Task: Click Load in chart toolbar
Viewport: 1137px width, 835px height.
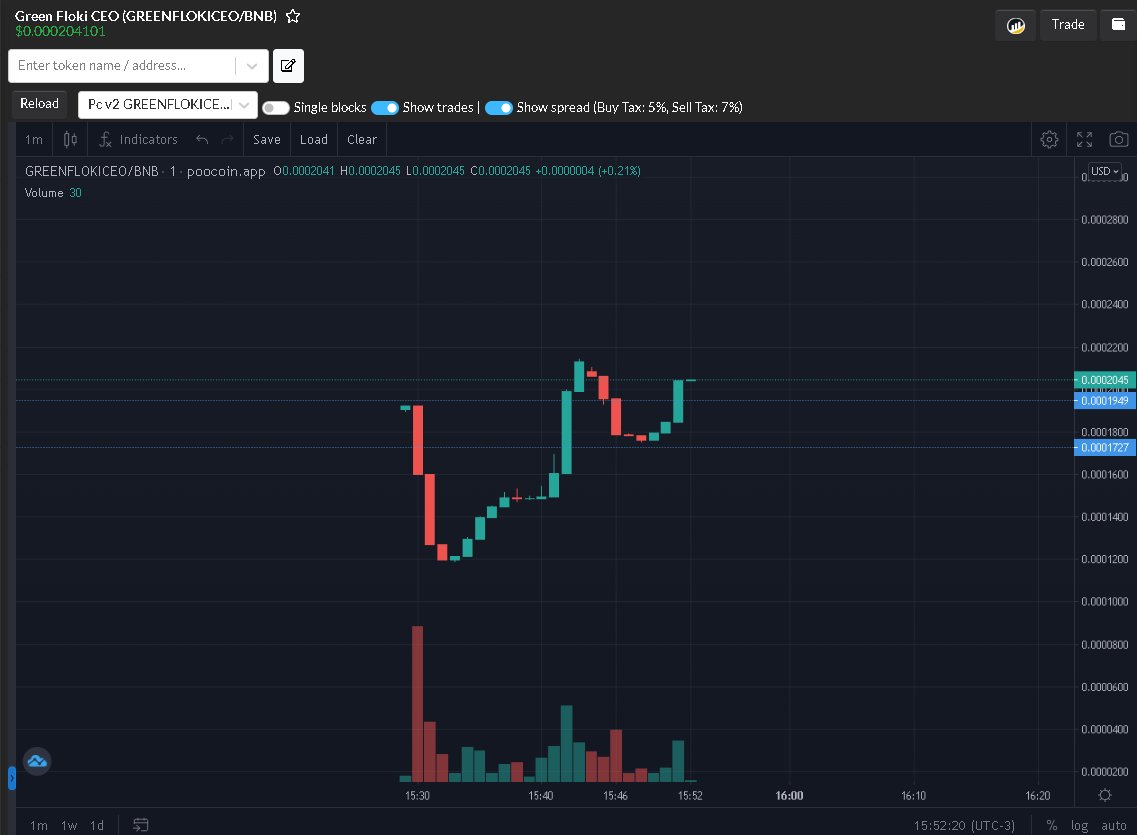Action: [x=314, y=139]
